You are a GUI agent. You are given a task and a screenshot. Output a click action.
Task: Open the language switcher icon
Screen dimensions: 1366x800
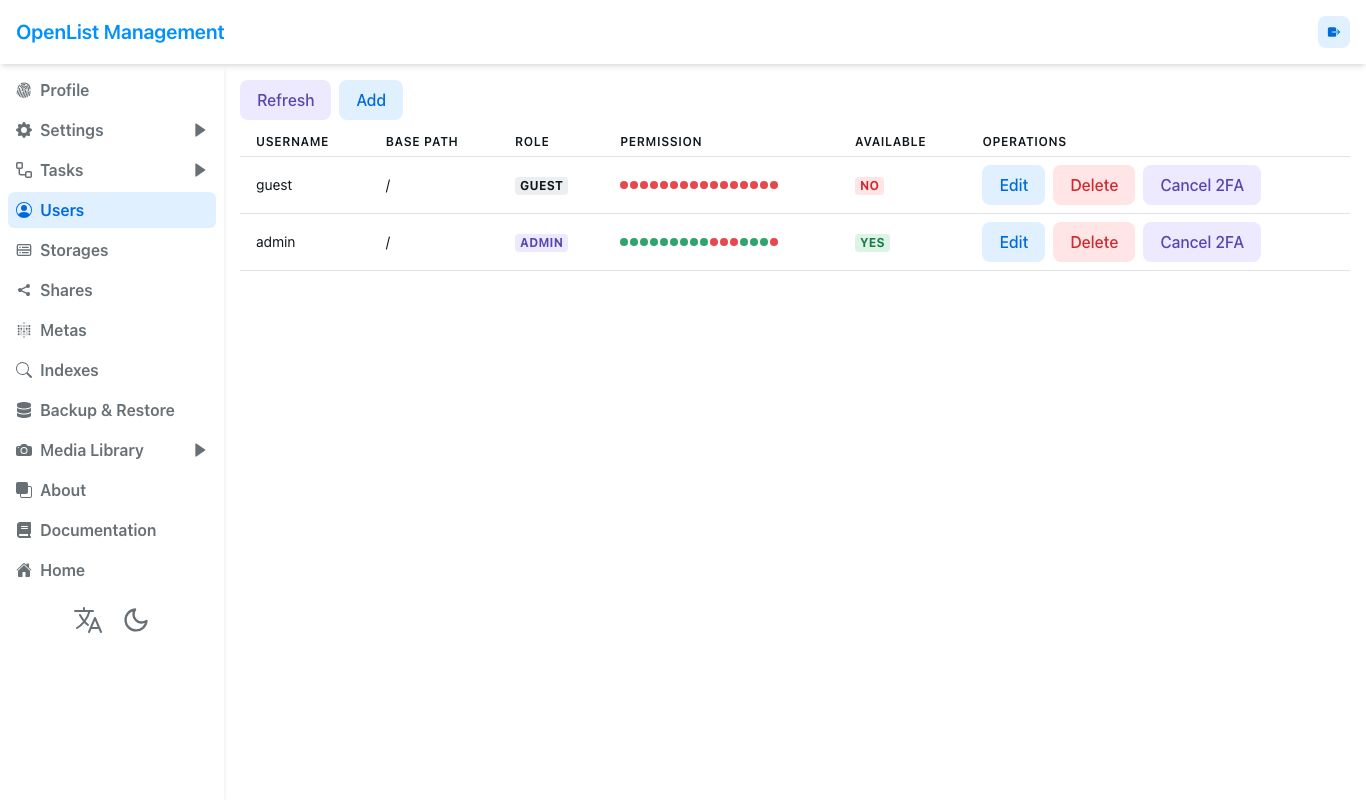(88, 620)
